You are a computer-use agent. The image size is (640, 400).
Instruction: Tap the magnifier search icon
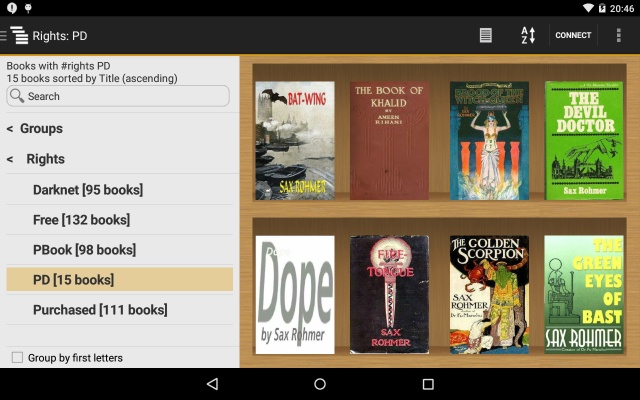pyautogui.click(x=17, y=96)
